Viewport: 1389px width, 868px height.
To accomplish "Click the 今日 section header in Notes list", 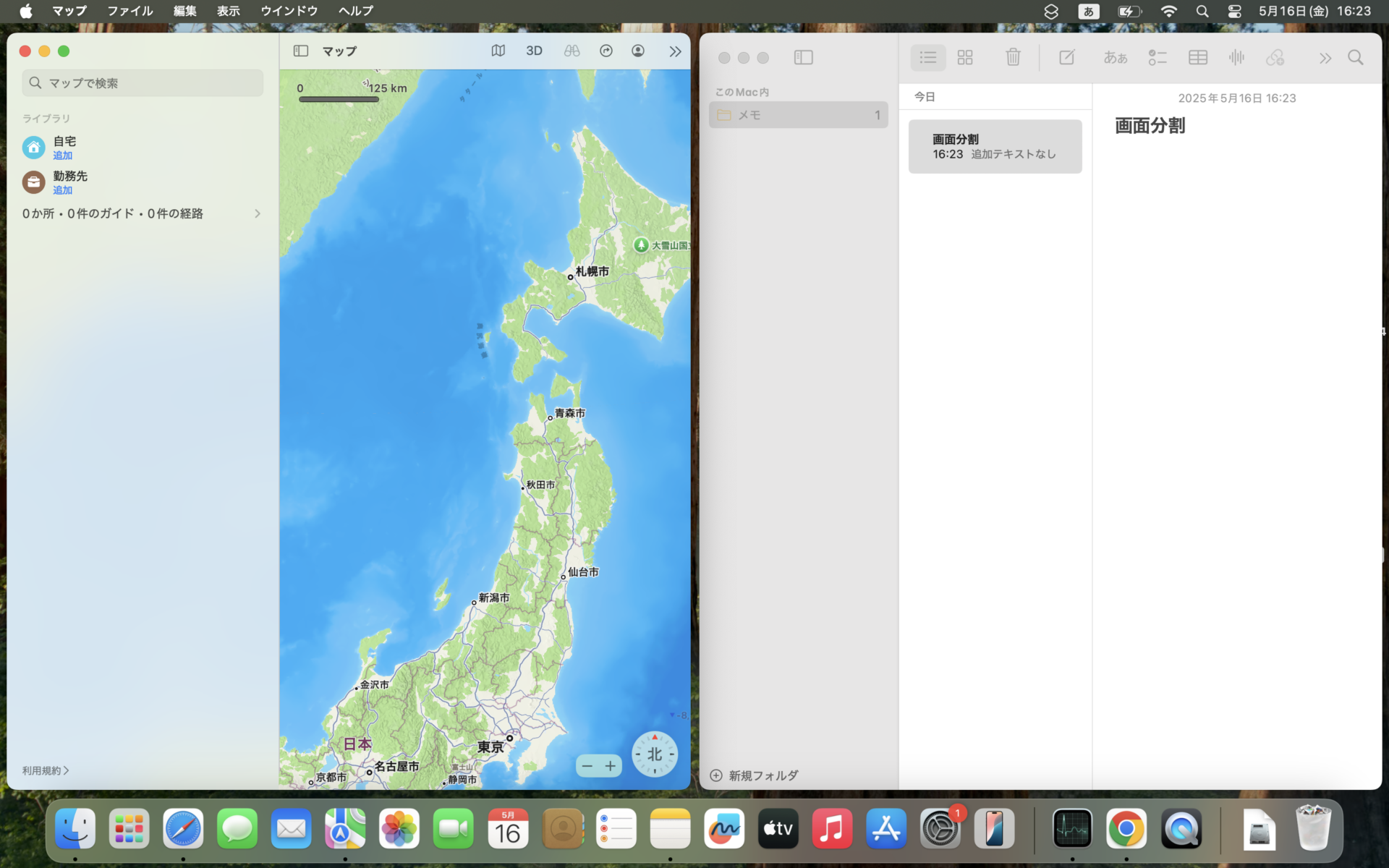I will 925,96.
